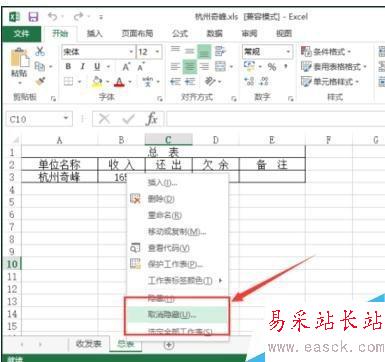This screenshot has width=385, height=362.
Task: Switch to the 公式 ribbon tab
Action: 180,33
